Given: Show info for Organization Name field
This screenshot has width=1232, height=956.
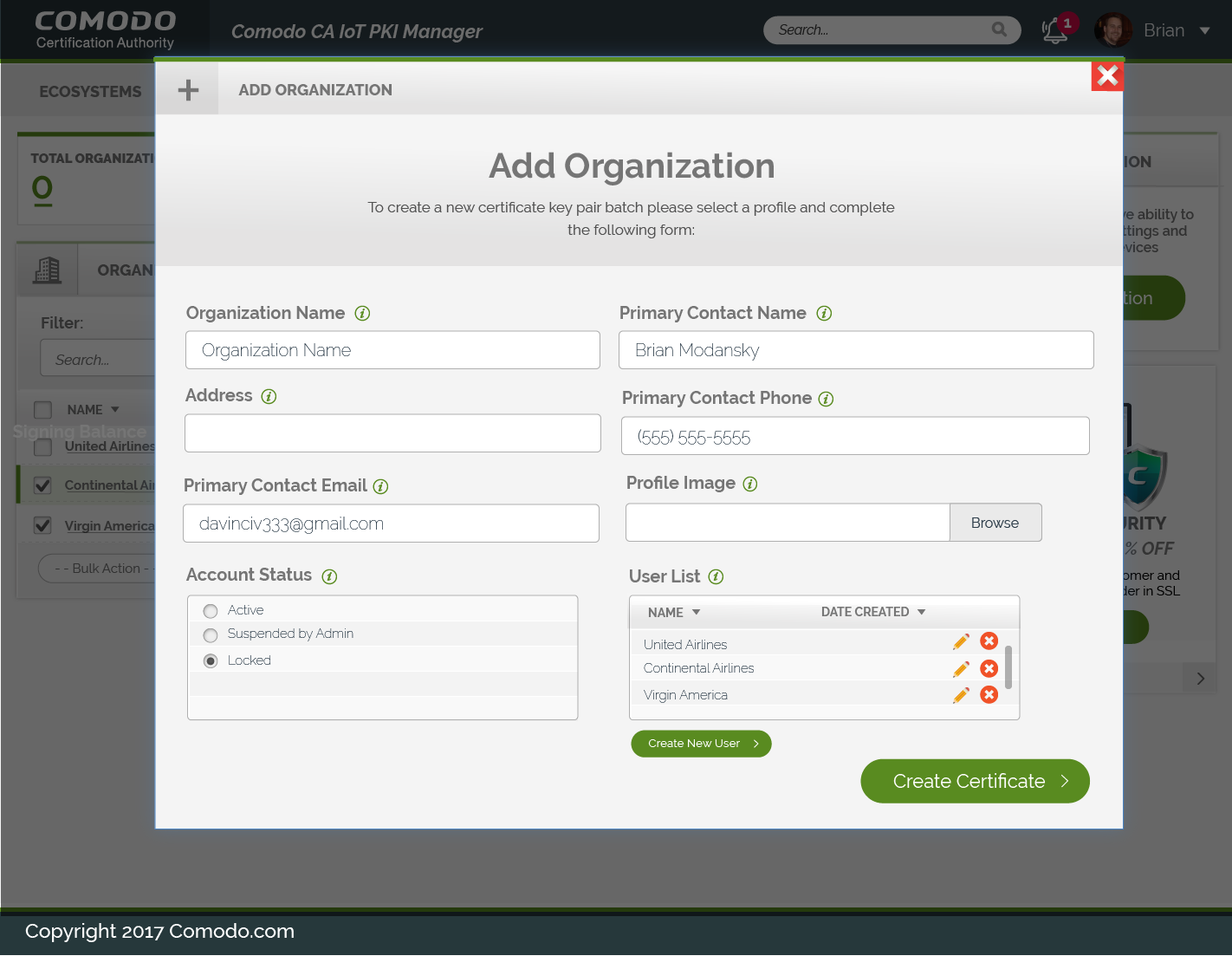Looking at the screenshot, I should point(362,314).
